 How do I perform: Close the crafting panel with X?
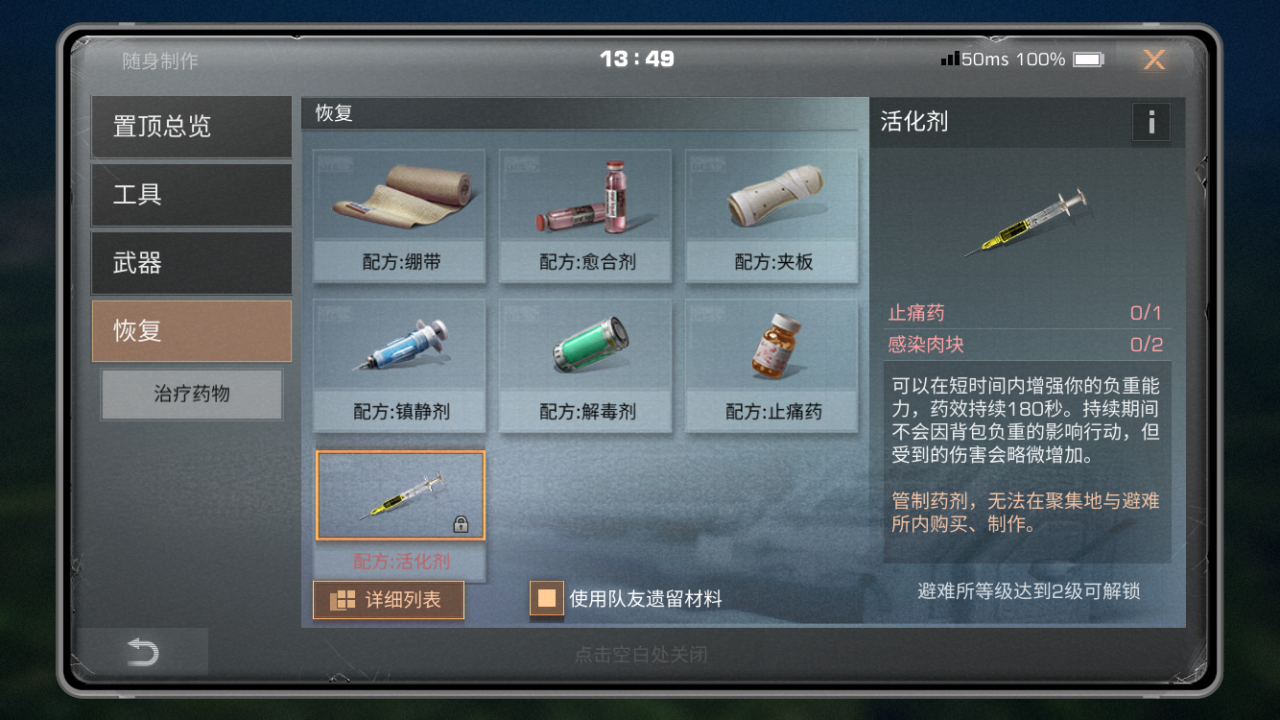[x=1154, y=60]
